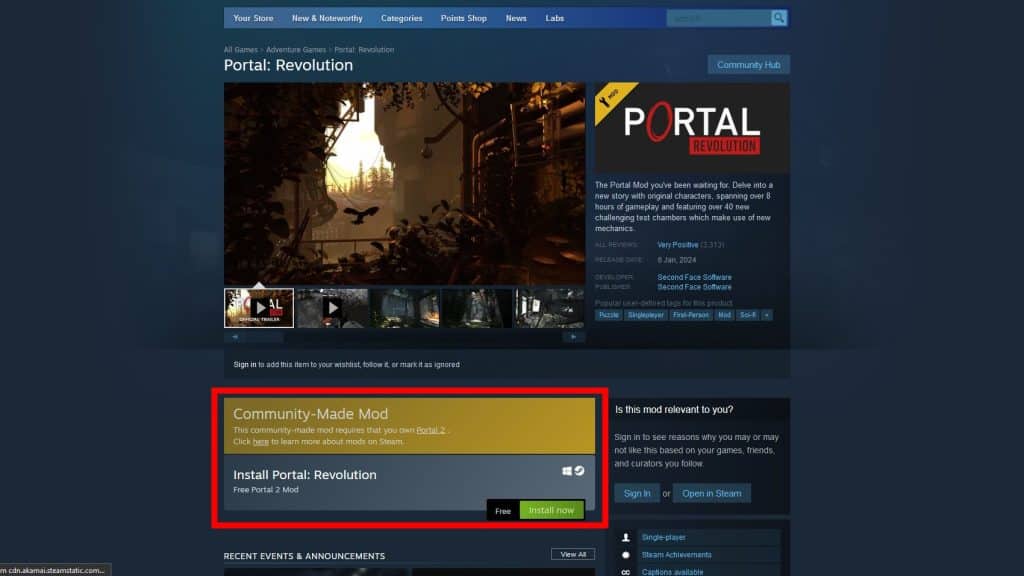Open Very Positive reviews link
Viewport: 1024px width, 576px height.
(678, 245)
